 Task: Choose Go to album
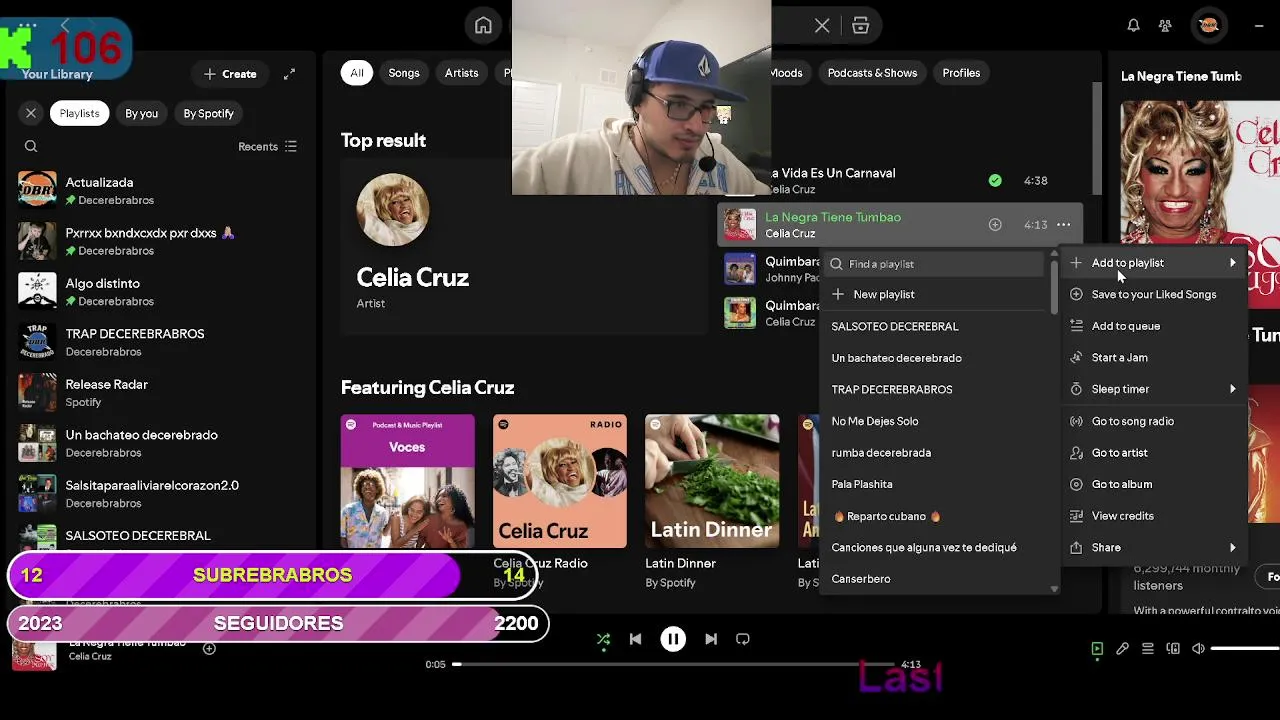click(x=1154, y=484)
